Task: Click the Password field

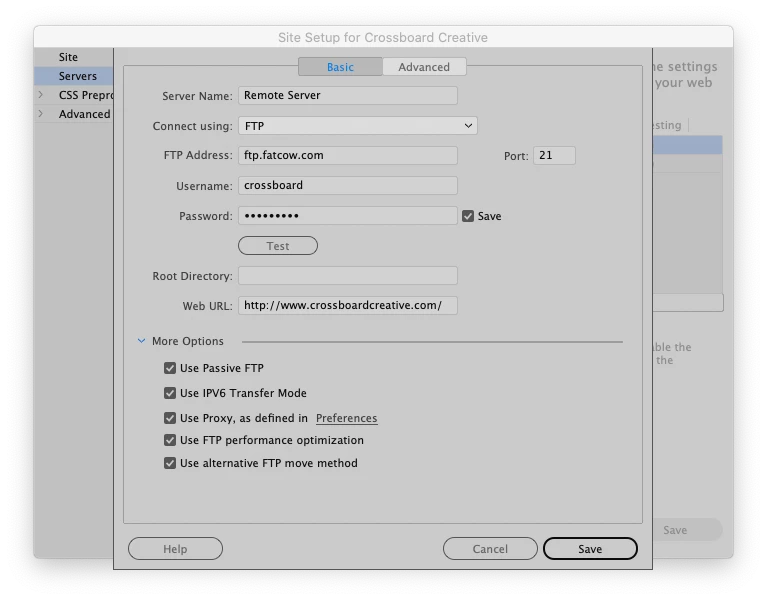Action: point(348,216)
